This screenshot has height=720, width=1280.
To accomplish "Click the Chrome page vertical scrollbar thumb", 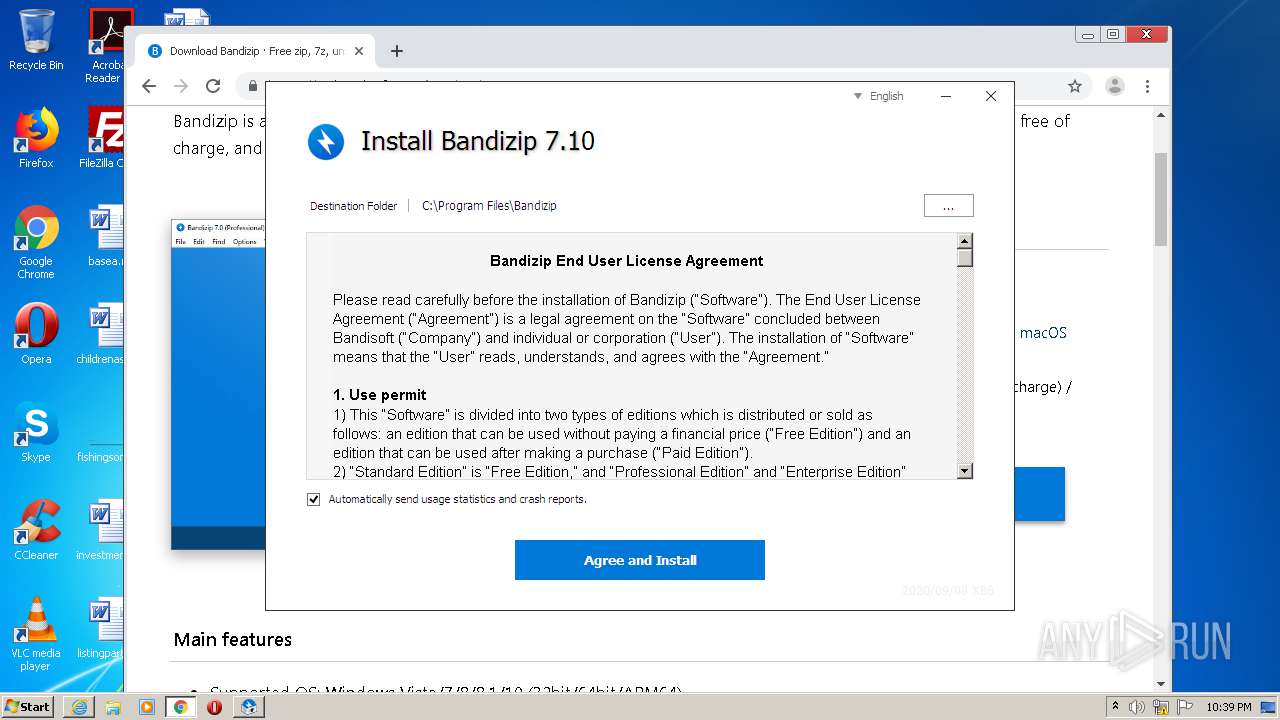I will [x=1161, y=199].
